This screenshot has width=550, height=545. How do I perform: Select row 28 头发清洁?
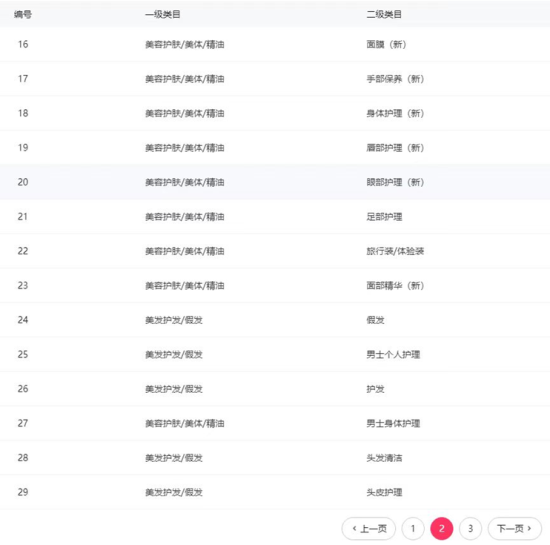[275, 457]
